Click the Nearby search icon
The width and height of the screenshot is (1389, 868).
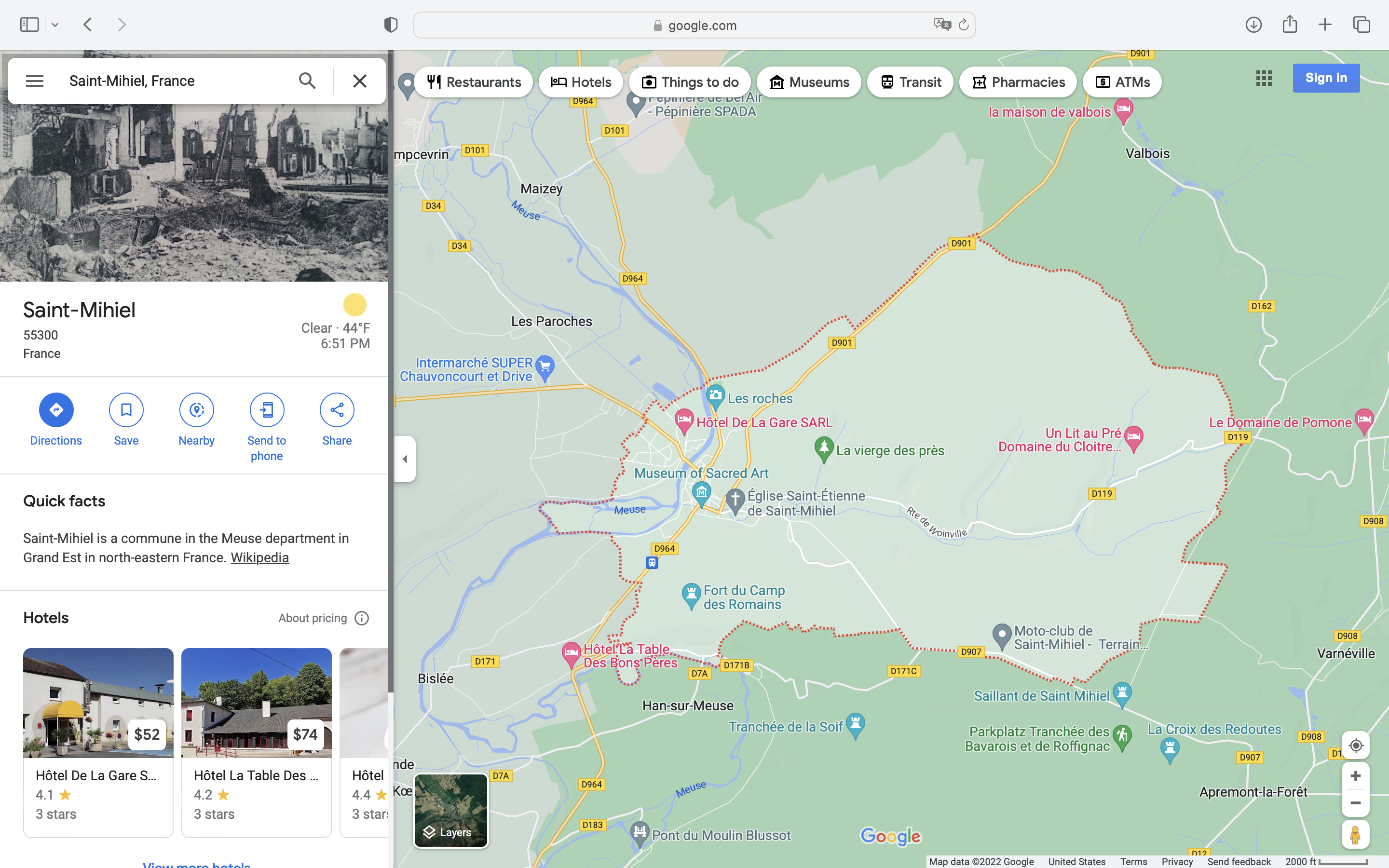[196, 410]
